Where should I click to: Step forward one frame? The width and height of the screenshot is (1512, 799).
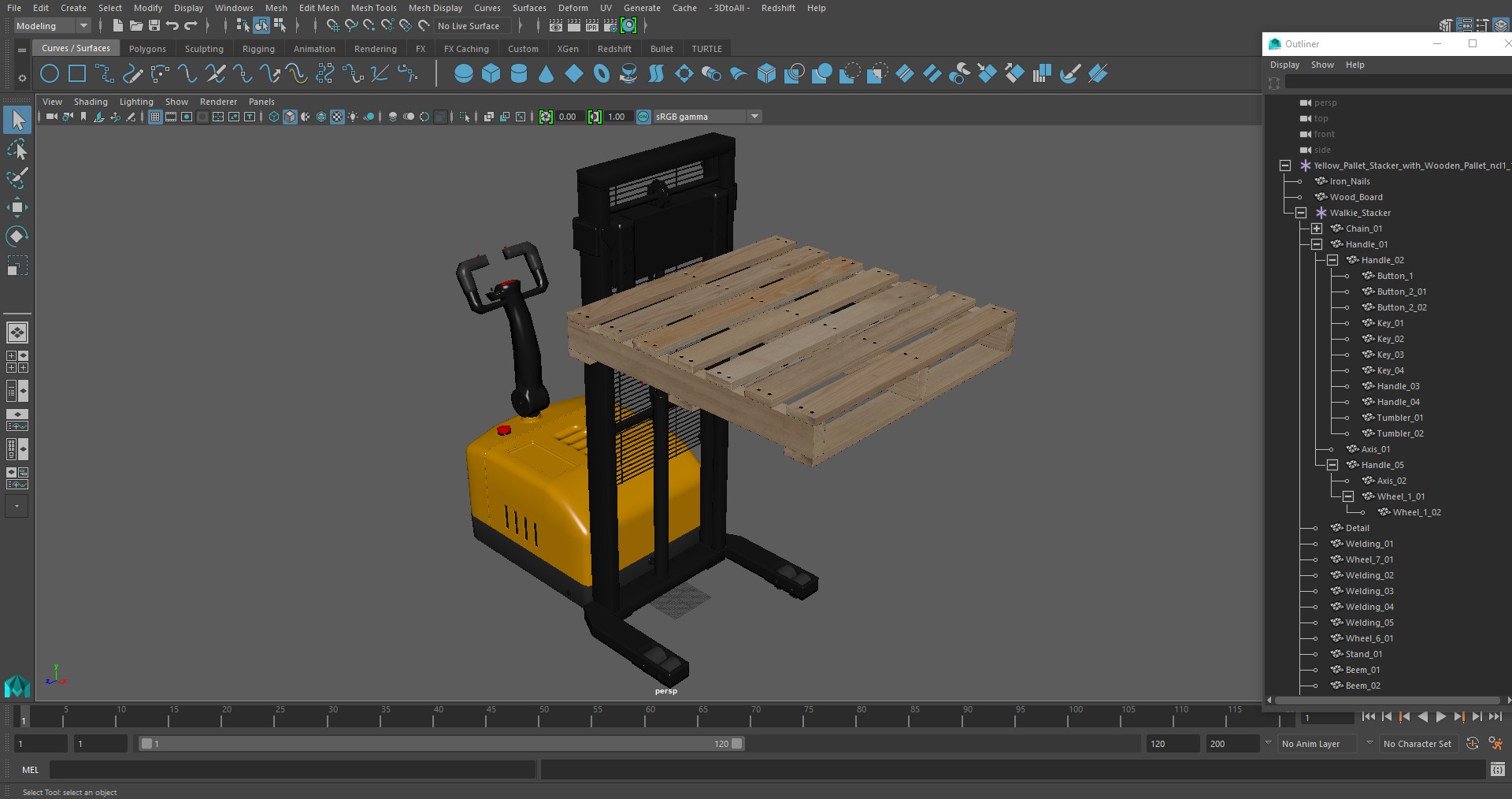point(1477,717)
